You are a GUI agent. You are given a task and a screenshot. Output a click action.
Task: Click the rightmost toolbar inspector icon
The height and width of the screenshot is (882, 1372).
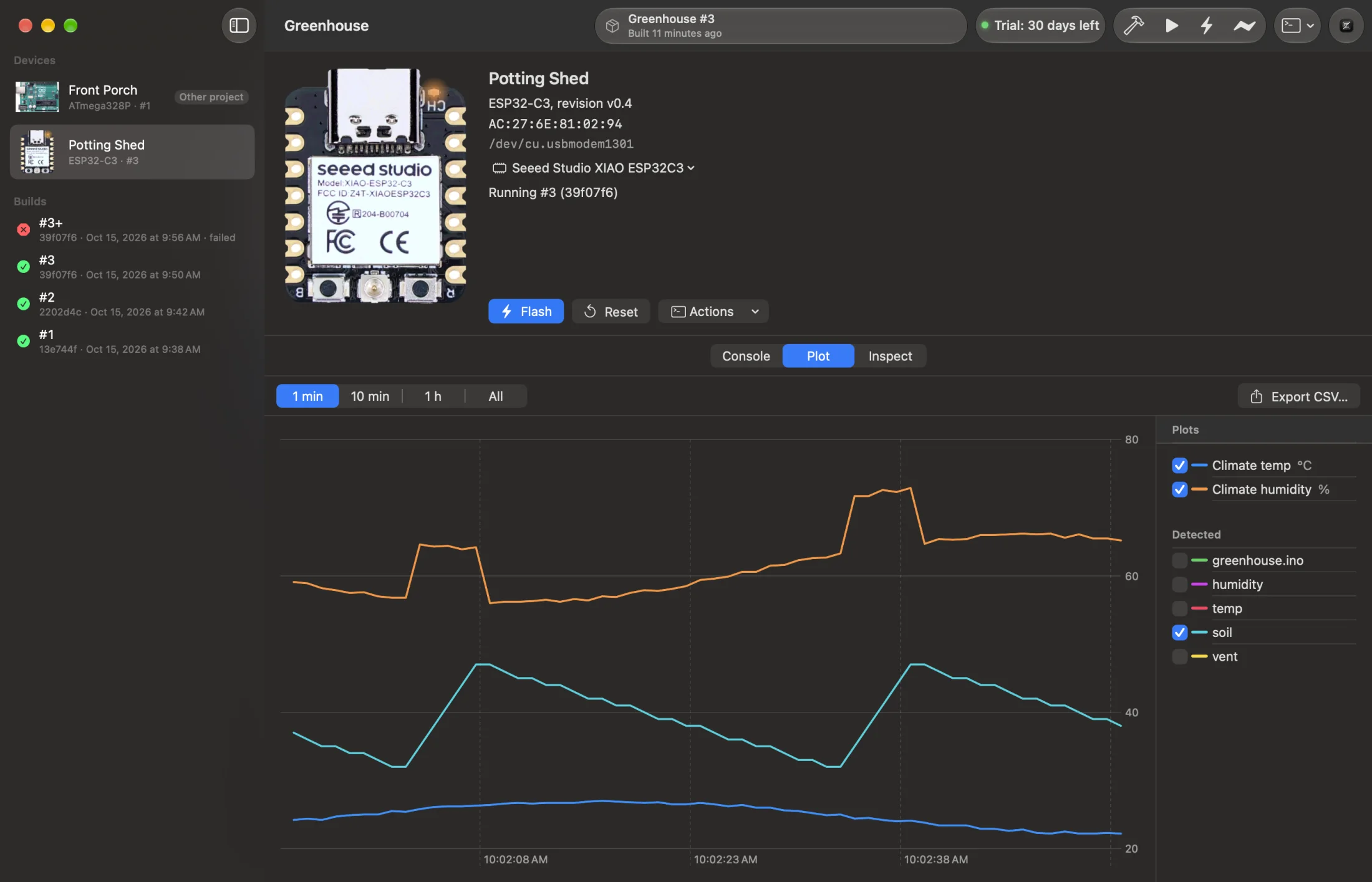pos(1346,26)
